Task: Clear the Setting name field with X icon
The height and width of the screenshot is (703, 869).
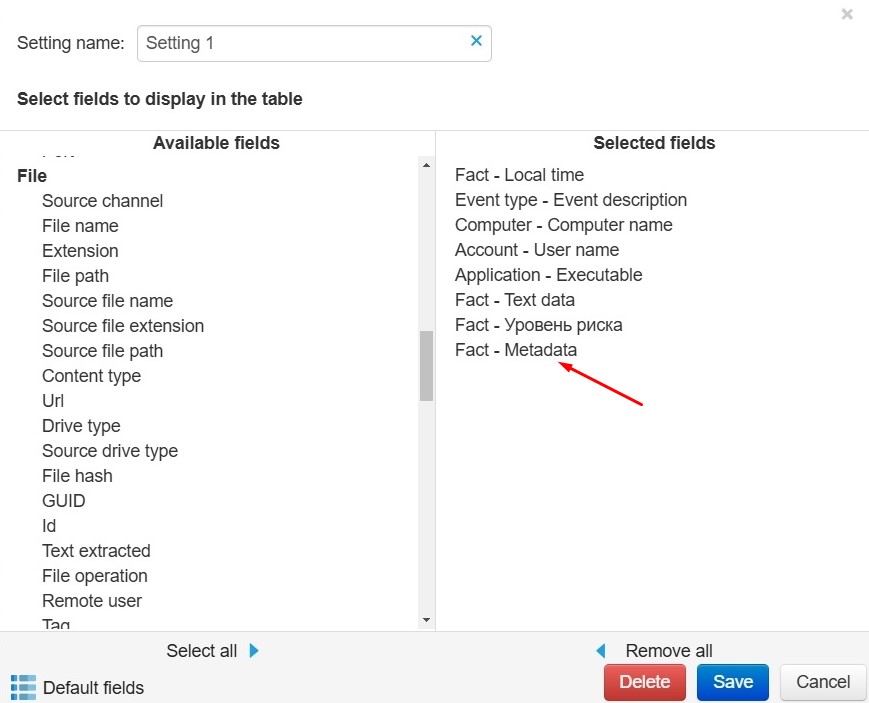Action: pyautogui.click(x=476, y=41)
